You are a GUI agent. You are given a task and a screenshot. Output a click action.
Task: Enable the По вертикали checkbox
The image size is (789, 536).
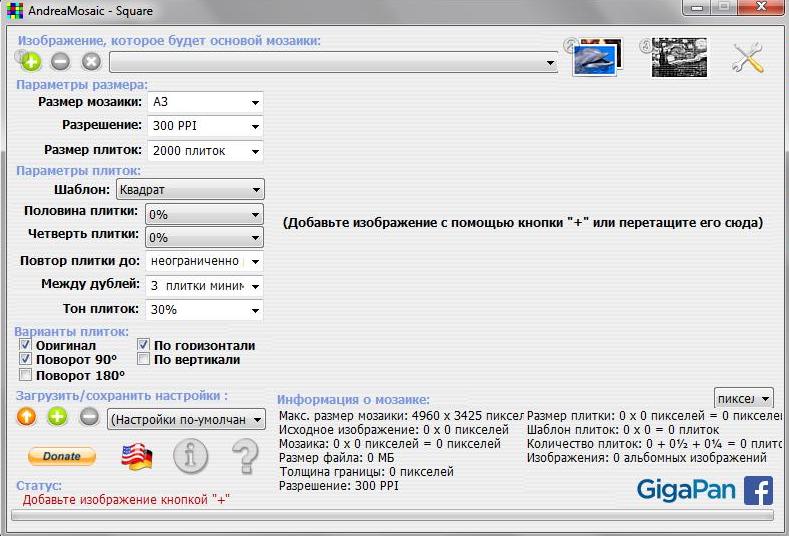[x=143, y=359]
